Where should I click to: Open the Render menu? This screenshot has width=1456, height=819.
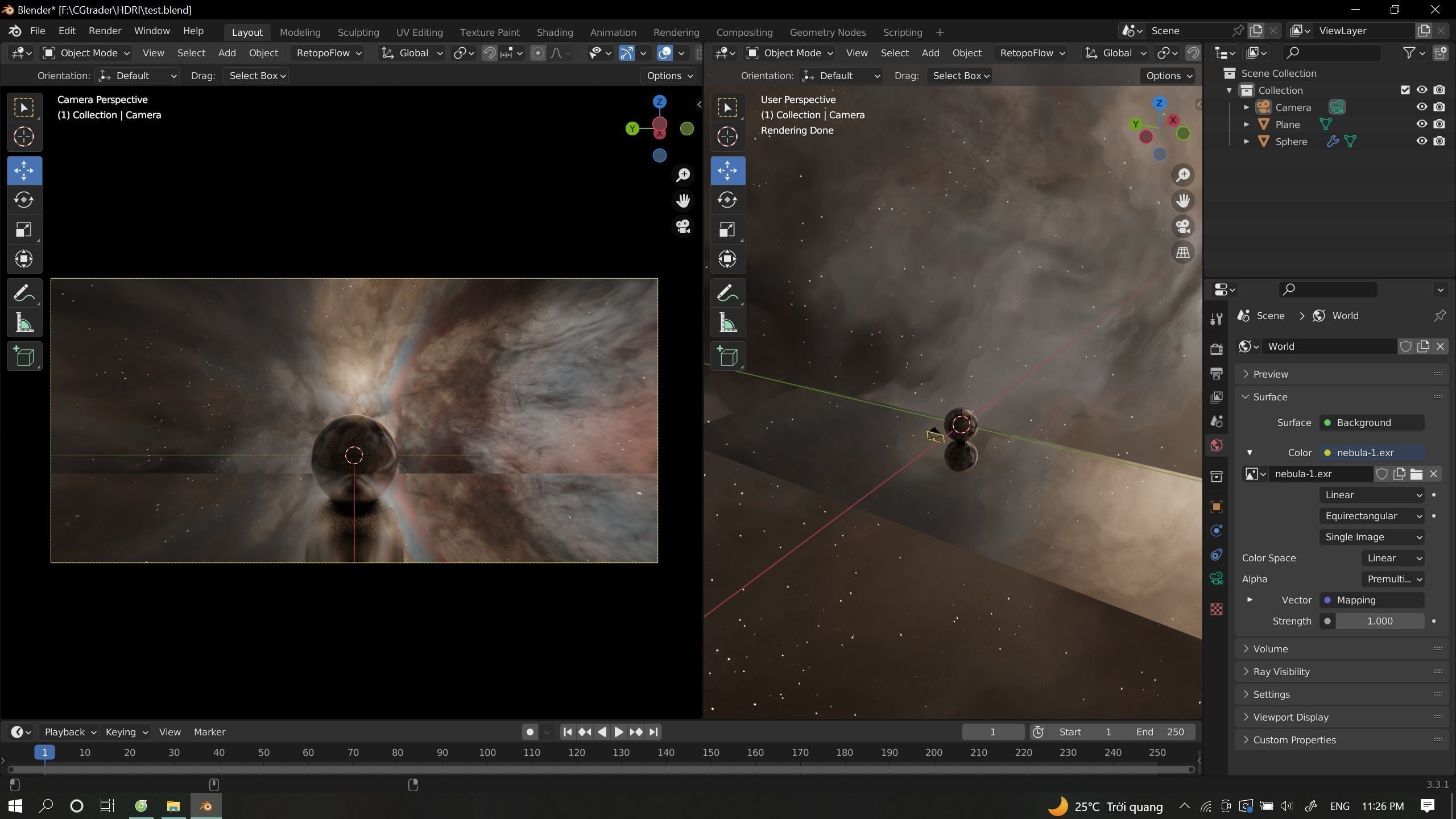105,31
